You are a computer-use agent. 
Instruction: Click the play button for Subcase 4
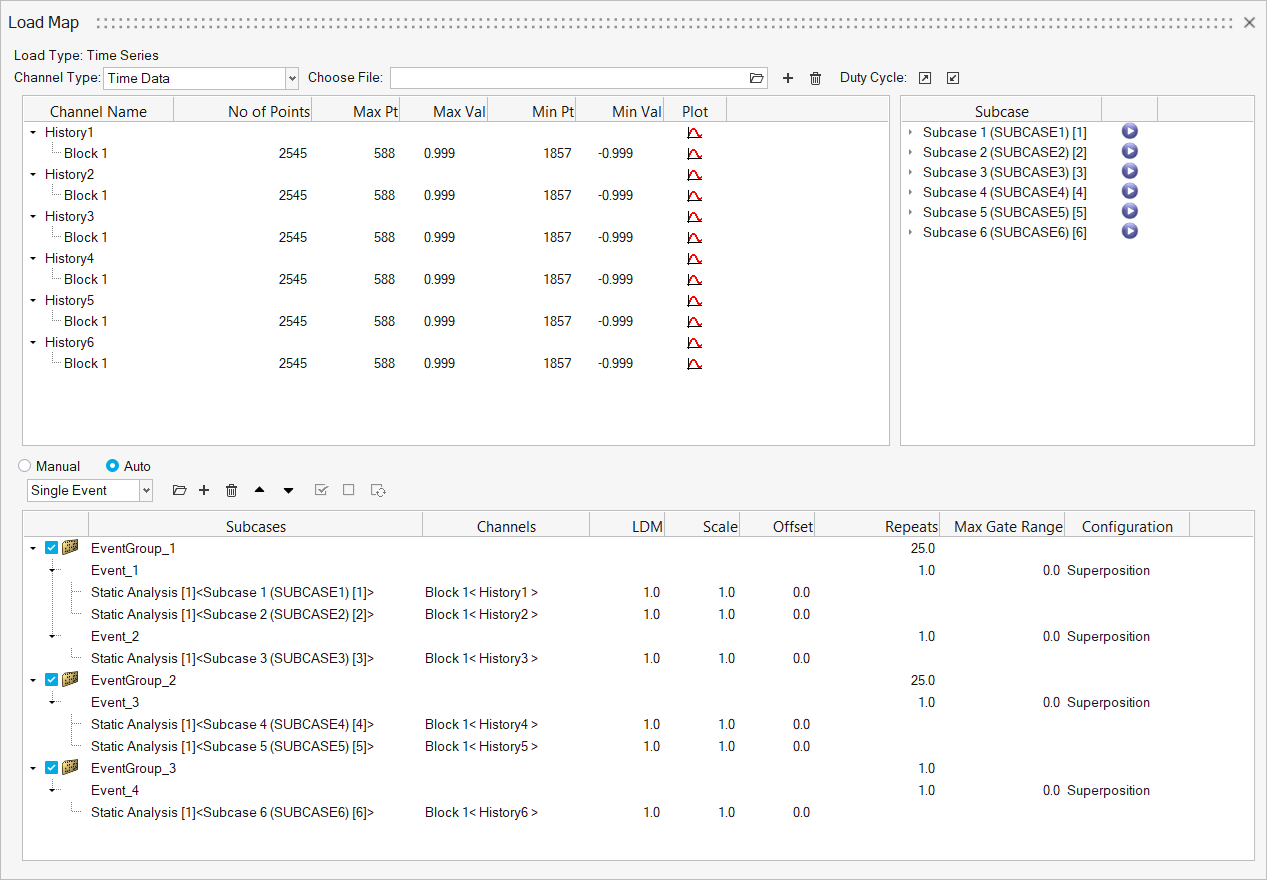1130,192
